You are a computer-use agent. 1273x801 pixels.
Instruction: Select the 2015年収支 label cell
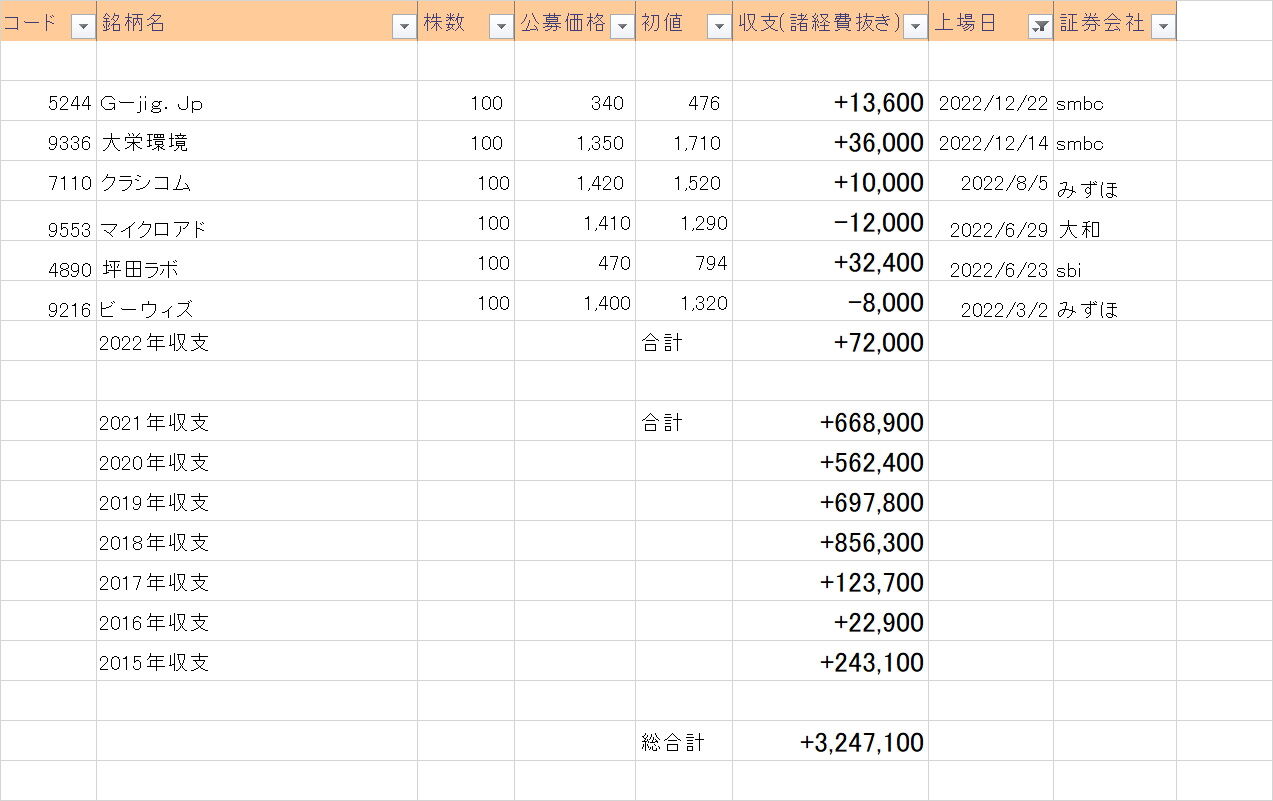257,661
